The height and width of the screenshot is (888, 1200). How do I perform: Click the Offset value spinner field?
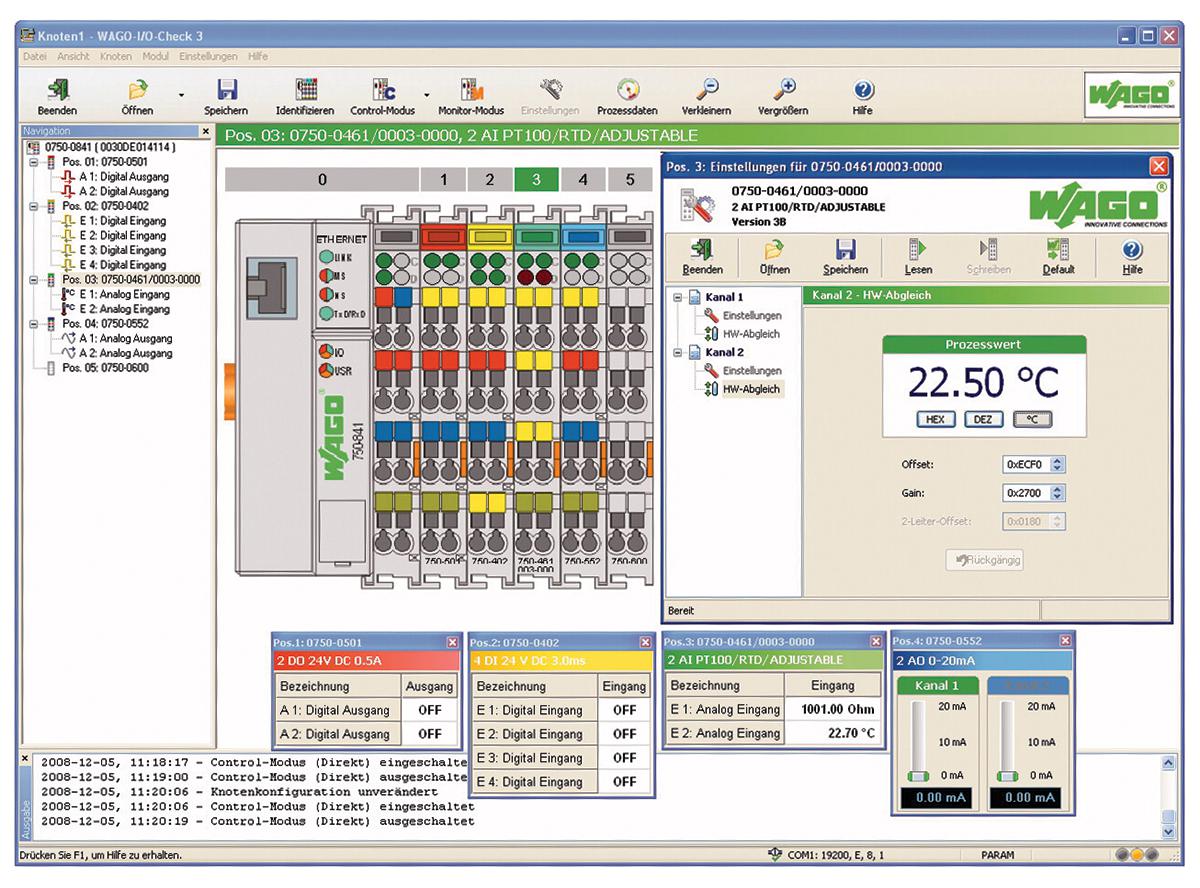point(1025,465)
